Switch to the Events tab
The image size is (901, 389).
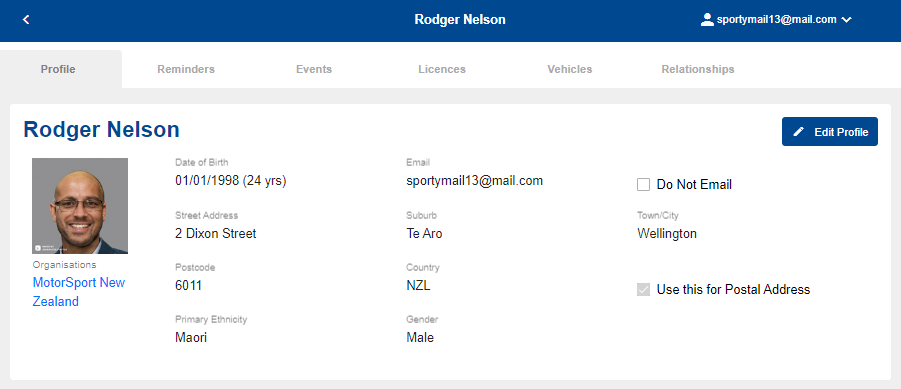(314, 69)
